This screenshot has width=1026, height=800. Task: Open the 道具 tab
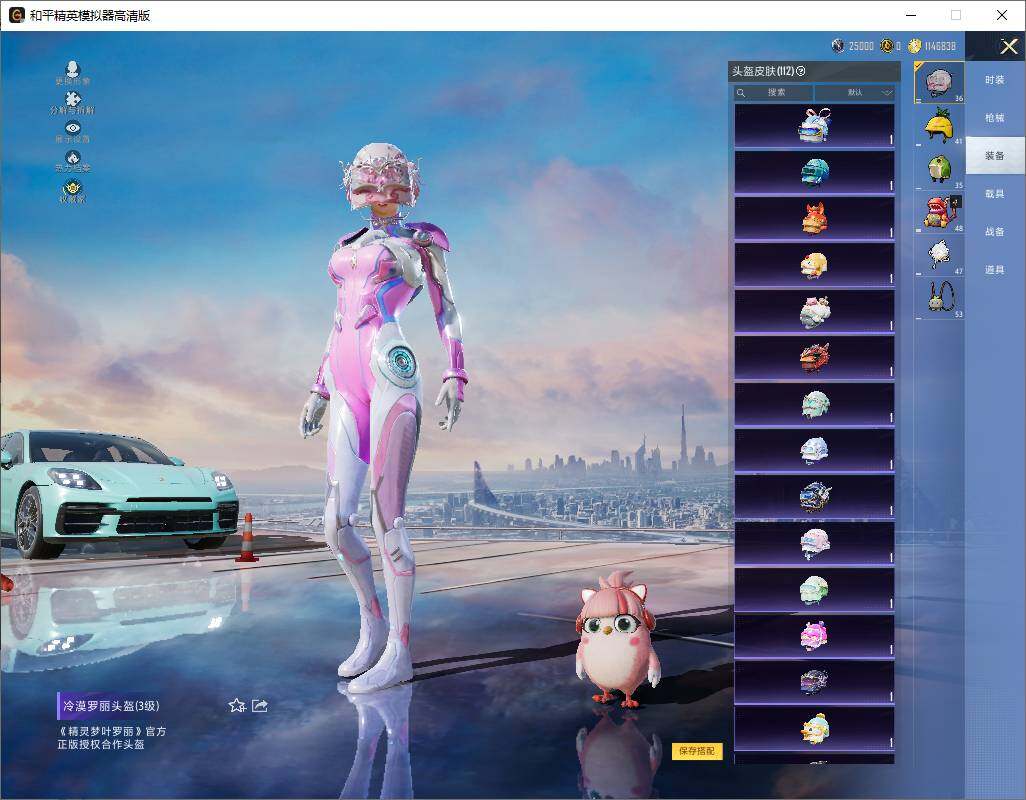995,270
